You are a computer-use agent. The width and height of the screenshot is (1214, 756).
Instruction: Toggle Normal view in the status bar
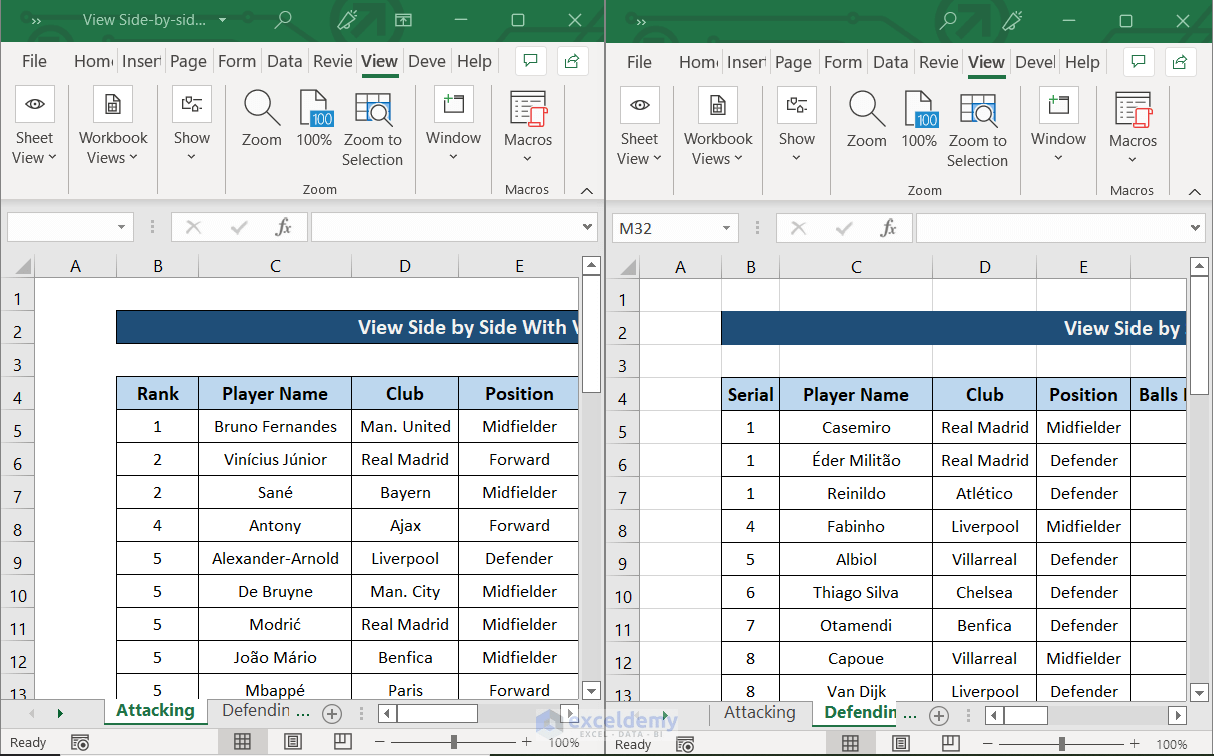tap(243, 741)
